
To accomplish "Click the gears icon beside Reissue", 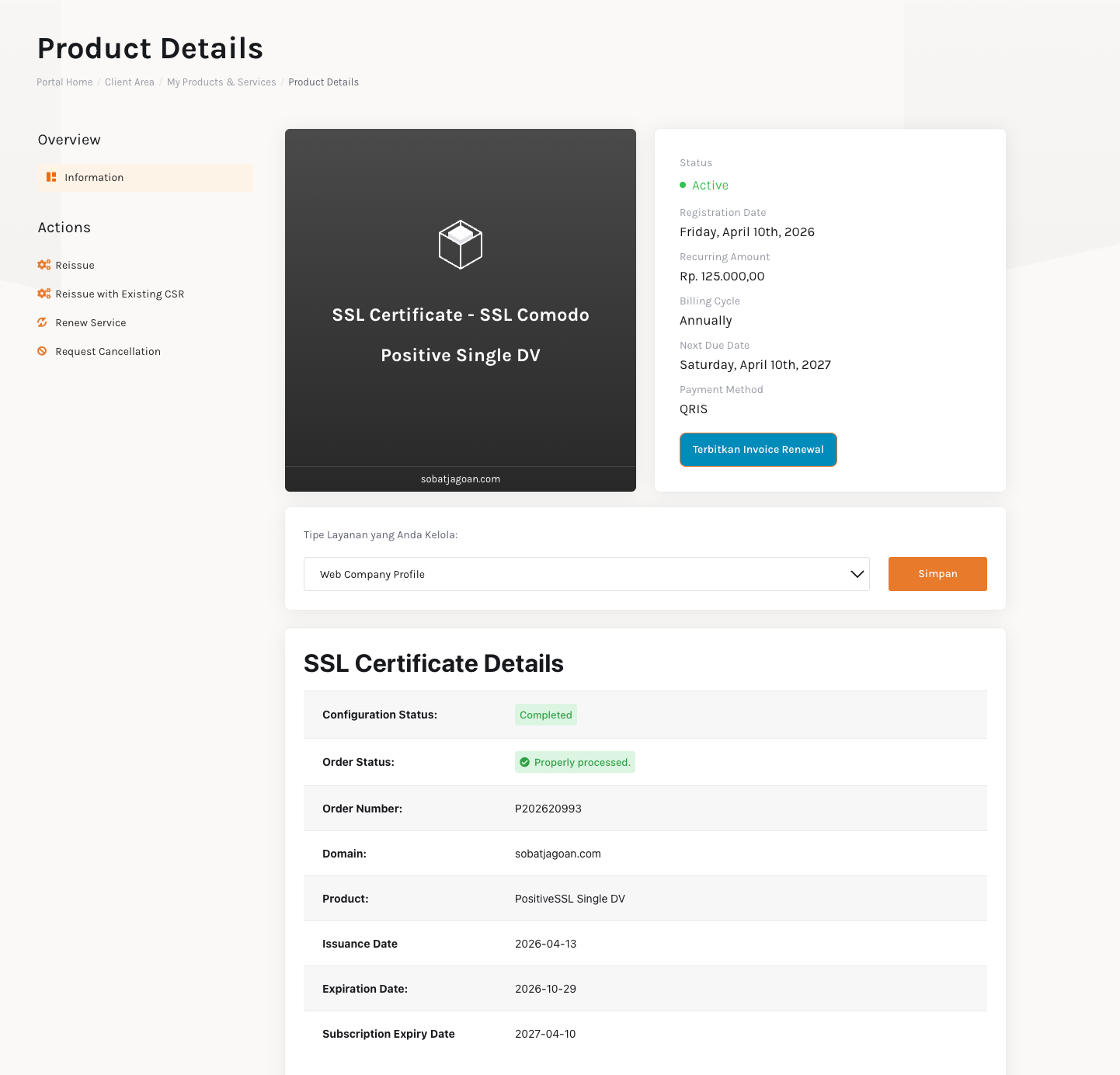I will (43, 265).
